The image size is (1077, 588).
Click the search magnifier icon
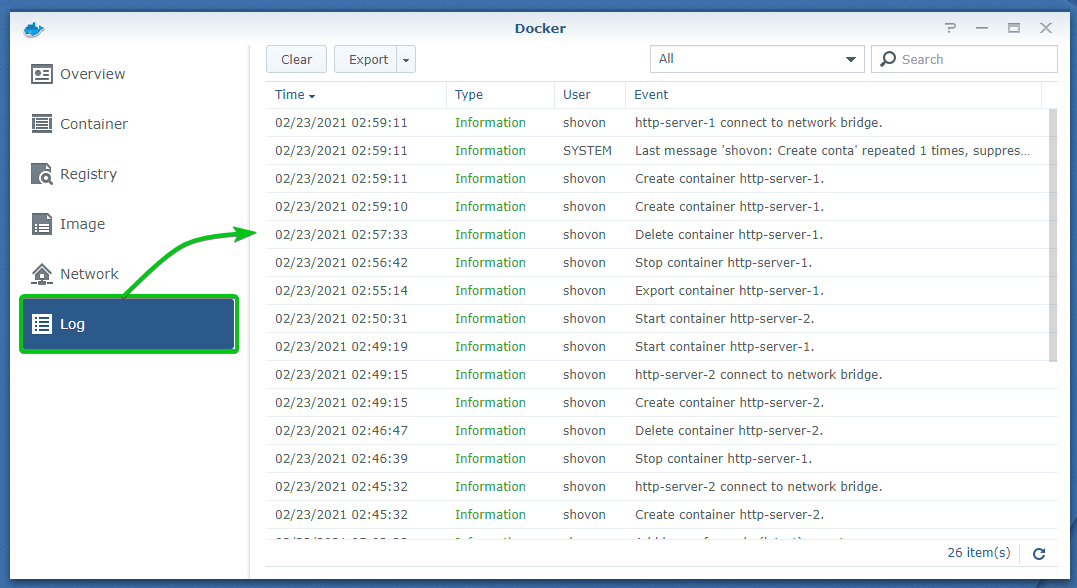point(888,59)
